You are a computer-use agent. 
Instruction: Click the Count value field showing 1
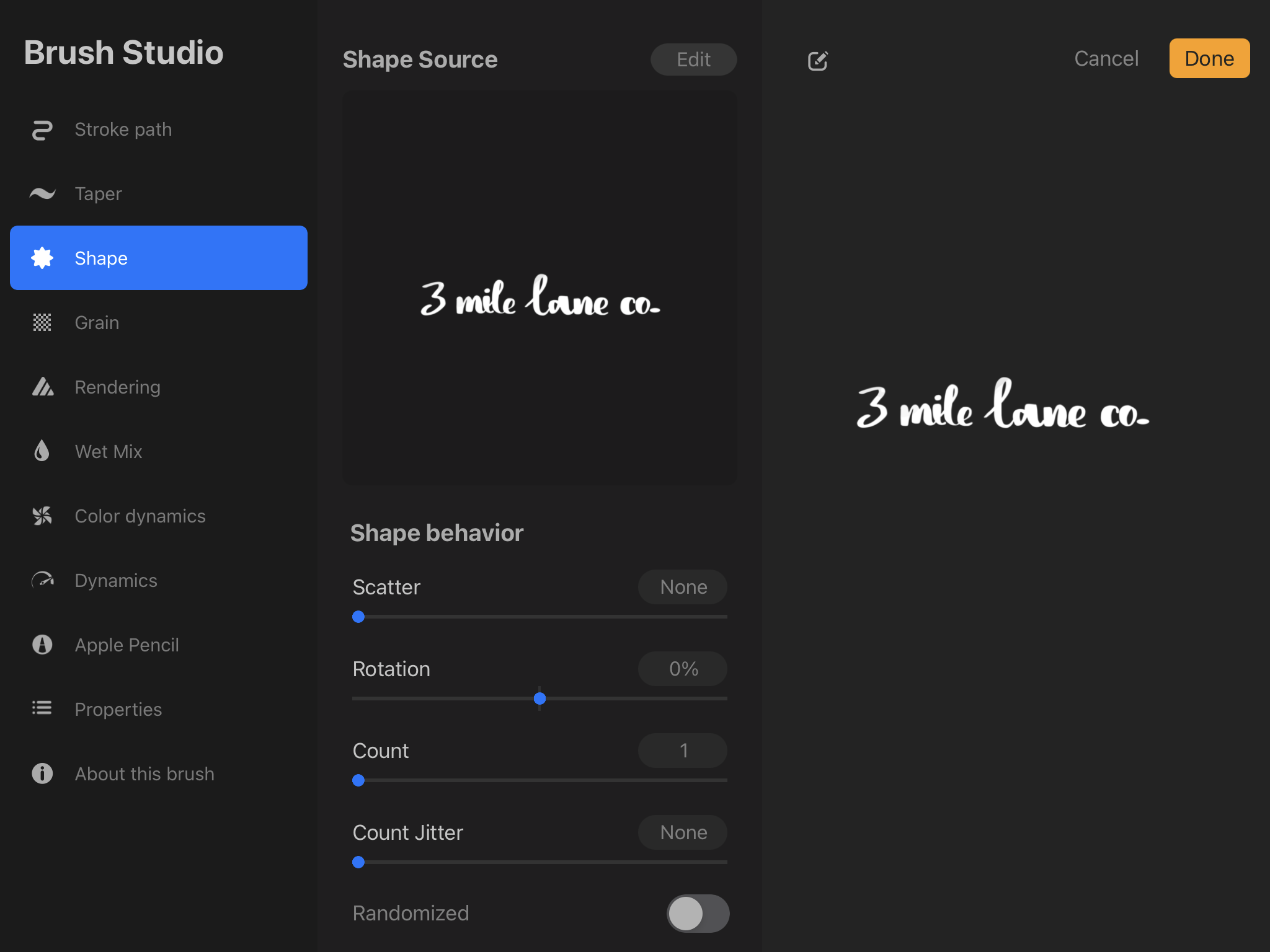coord(683,751)
